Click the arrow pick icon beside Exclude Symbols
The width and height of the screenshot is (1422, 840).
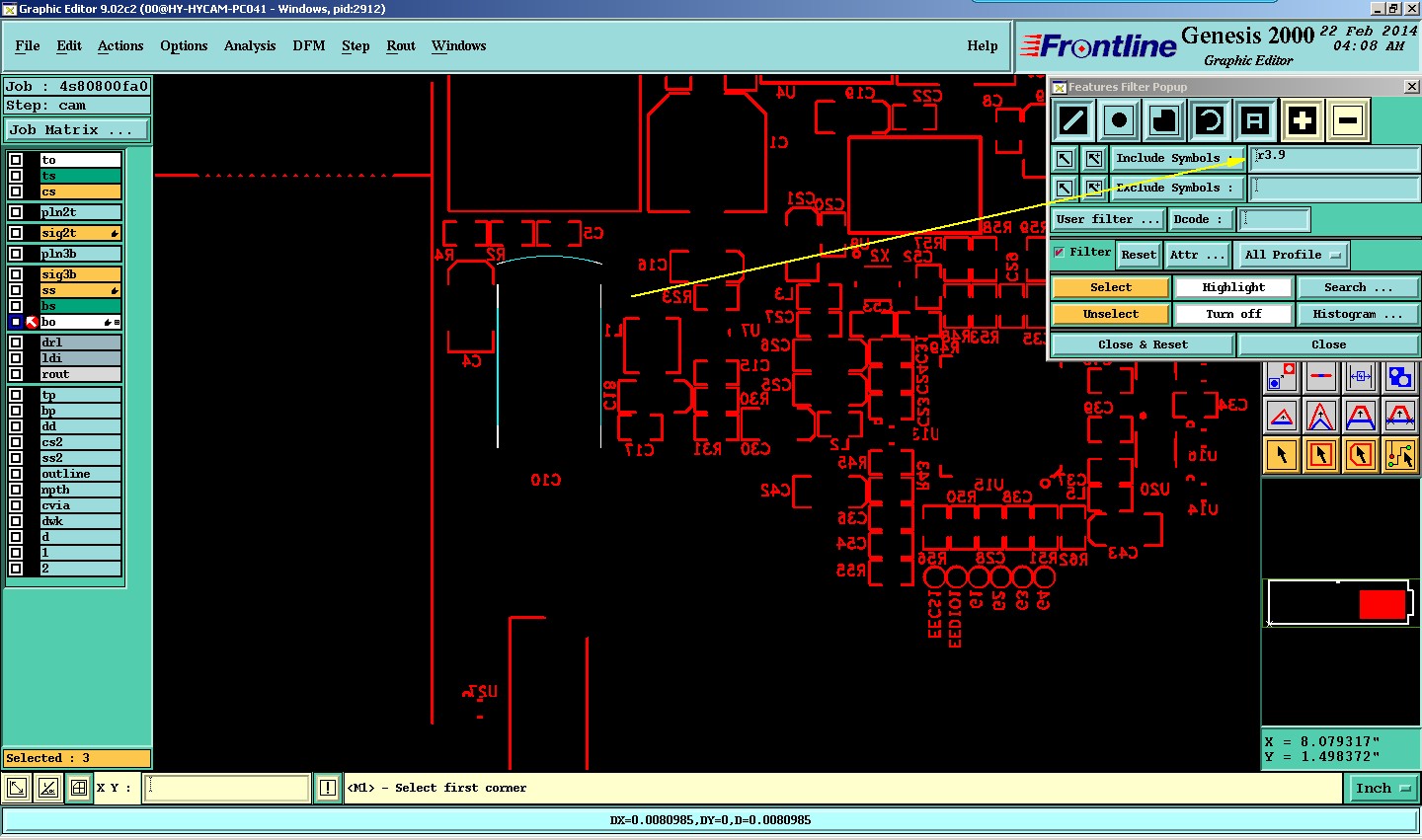click(1064, 188)
